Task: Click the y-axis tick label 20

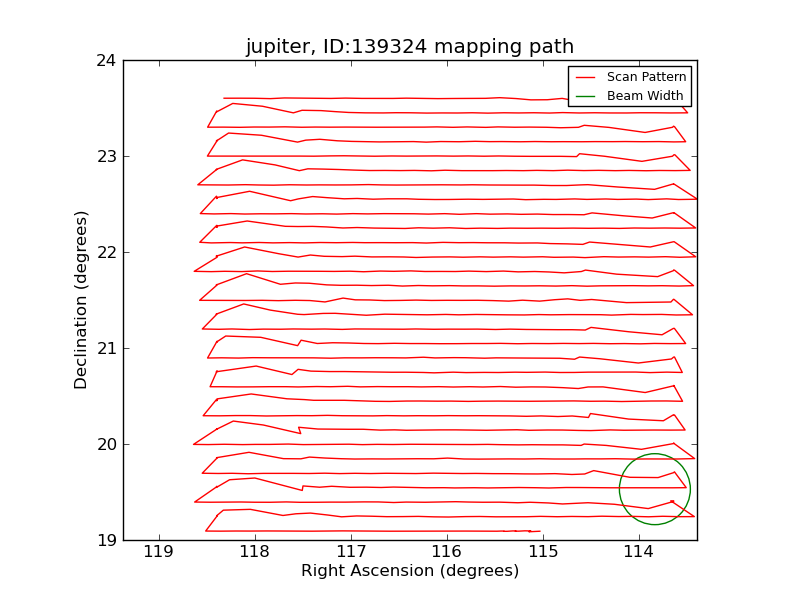Action: coord(105,444)
